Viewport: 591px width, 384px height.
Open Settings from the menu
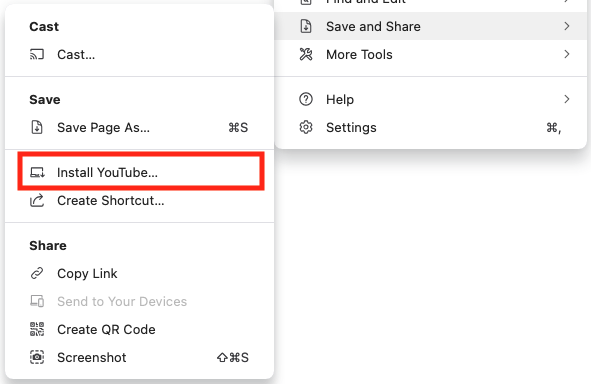tap(430, 127)
